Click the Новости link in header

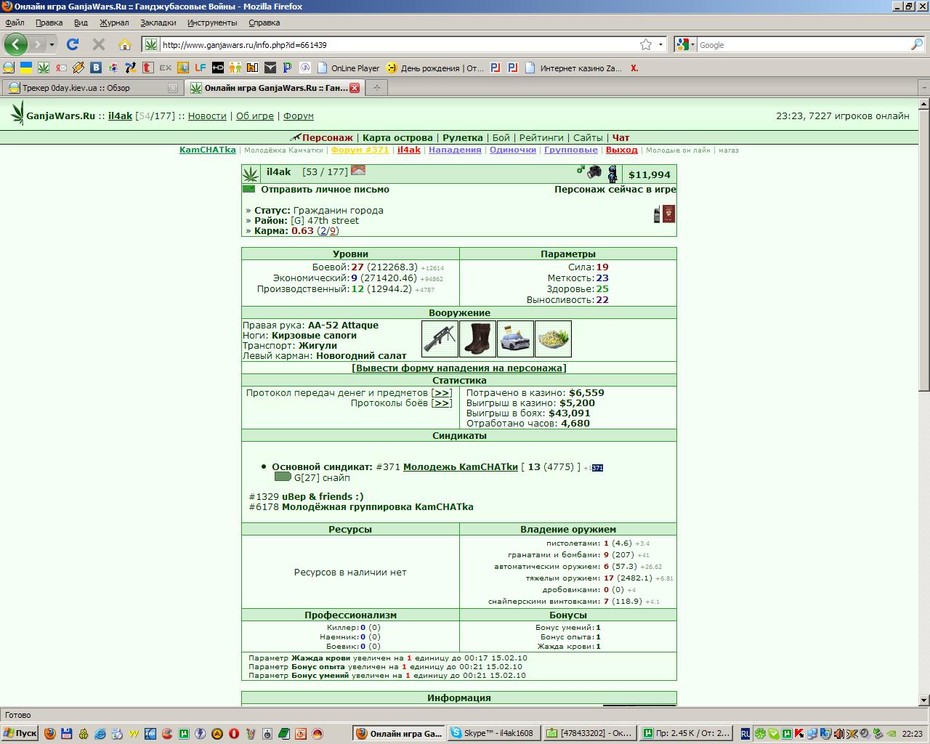click(x=207, y=116)
